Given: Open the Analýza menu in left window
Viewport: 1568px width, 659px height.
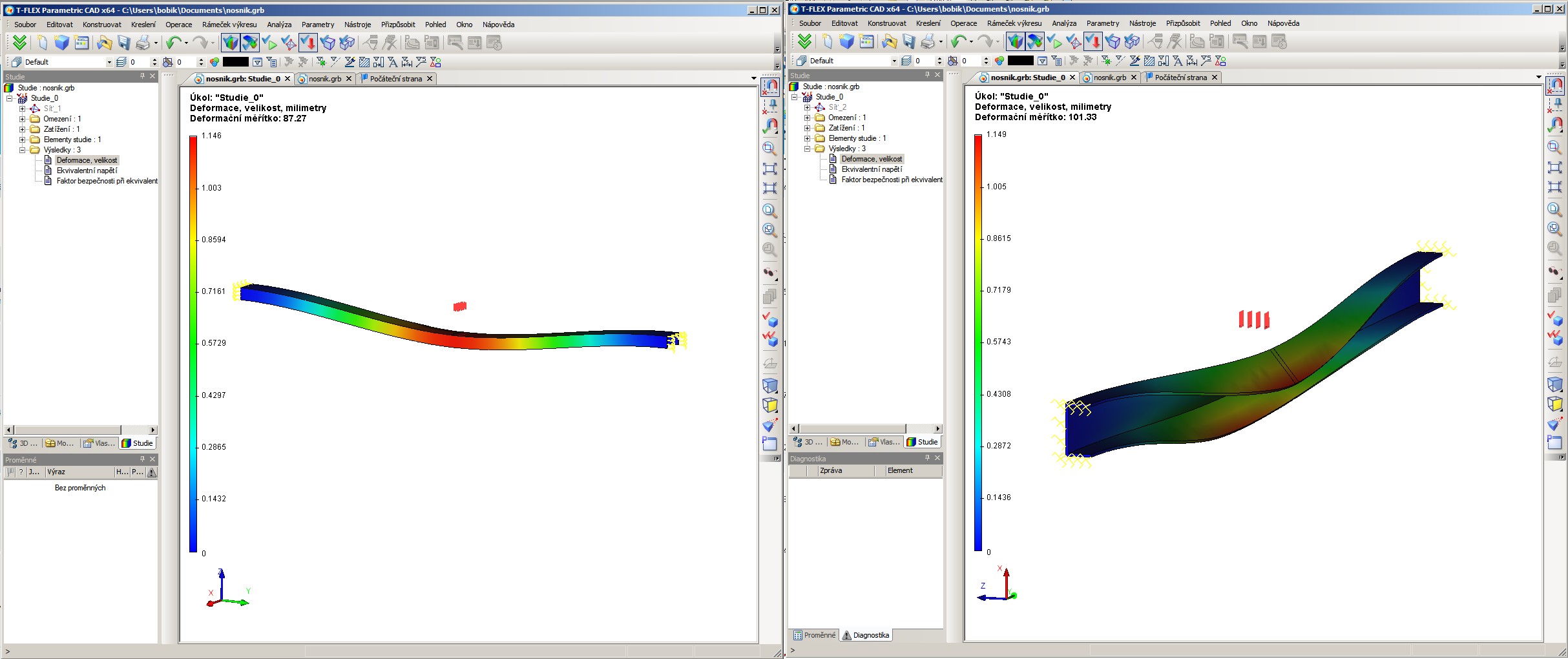Looking at the screenshot, I should 279,25.
